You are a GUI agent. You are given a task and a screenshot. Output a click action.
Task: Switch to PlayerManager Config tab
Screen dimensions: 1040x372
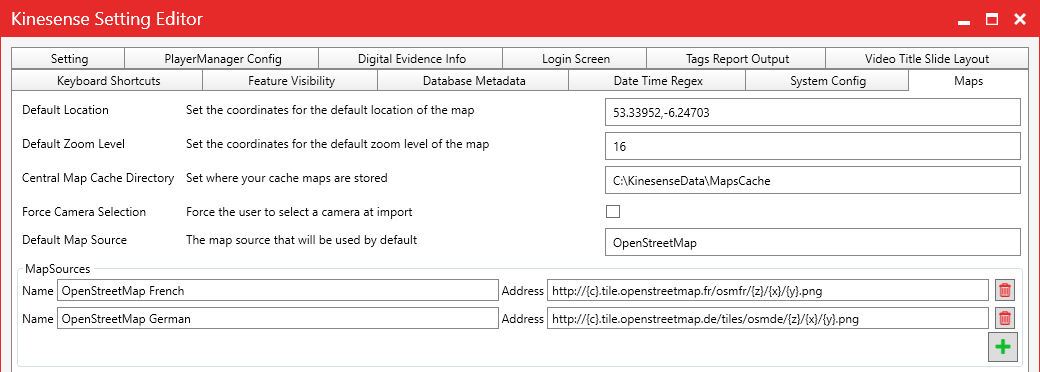coord(223,58)
